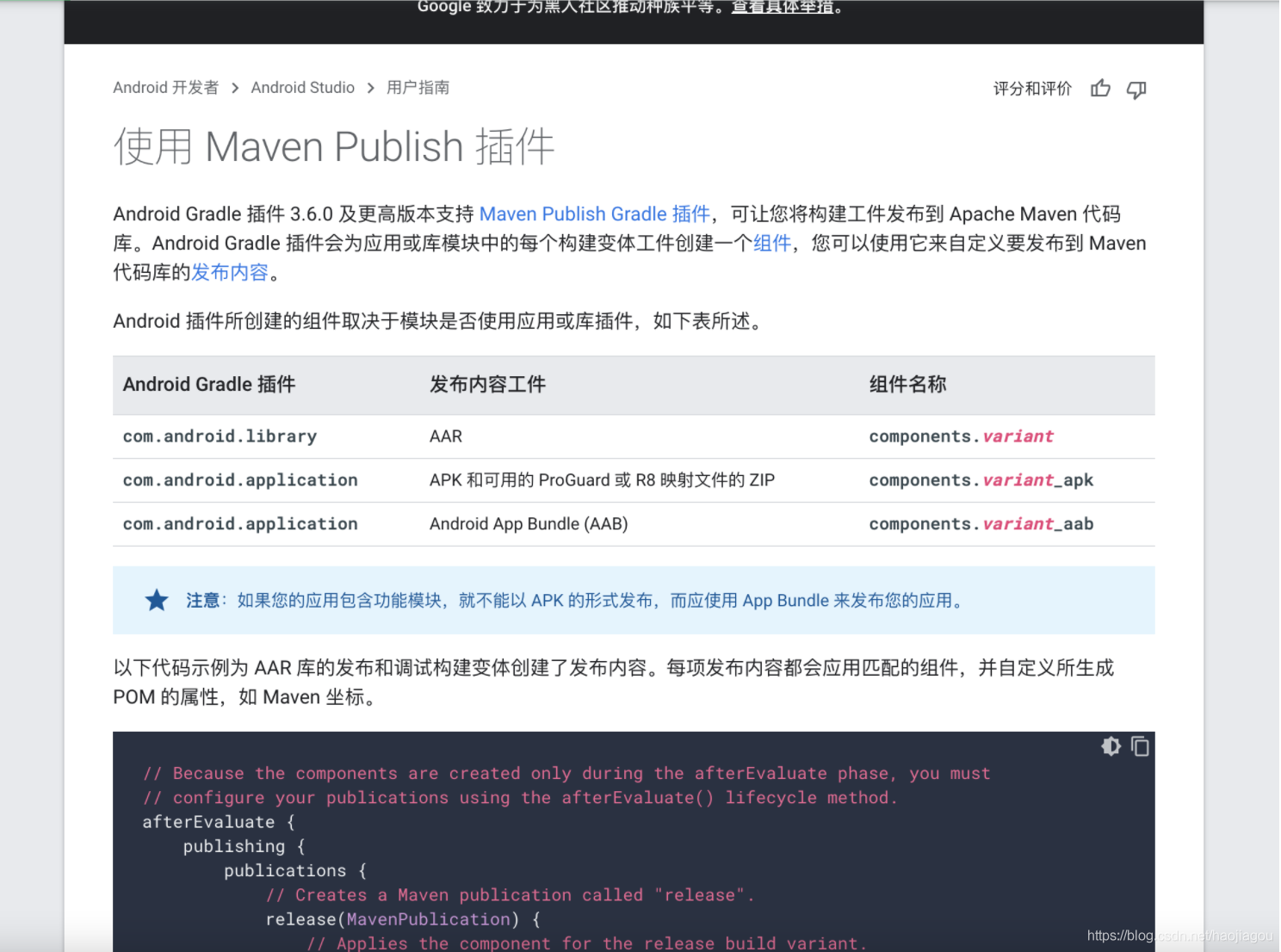Click the 组件名称 column header
Image resolution: width=1281 pixels, height=952 pixels.
(x=907, y=385)
